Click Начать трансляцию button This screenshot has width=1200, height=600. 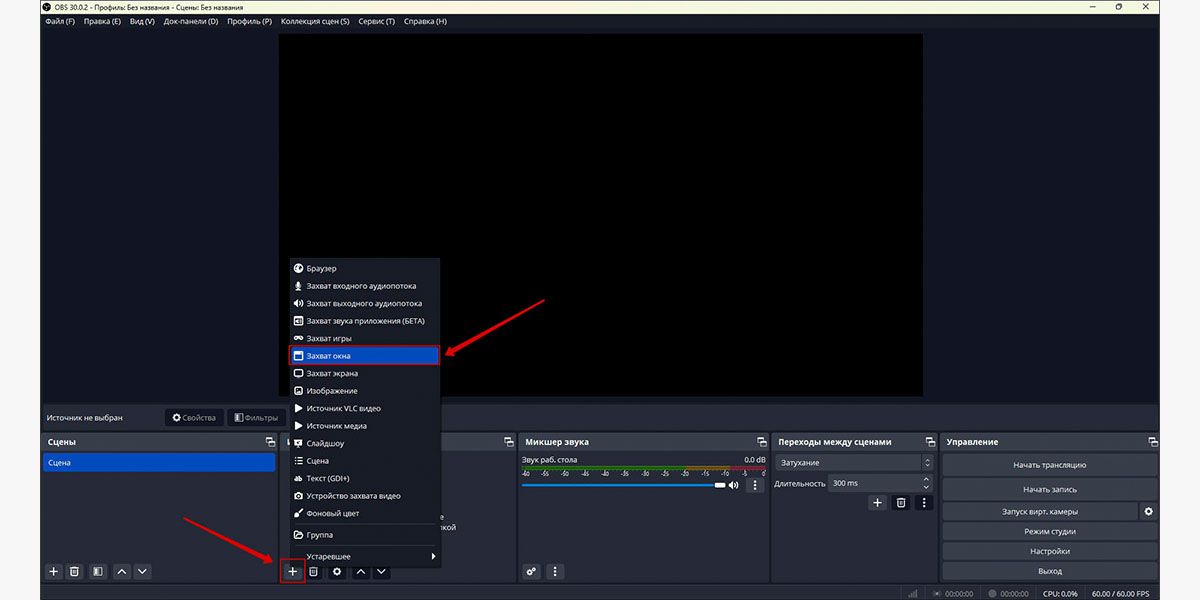pyautogui.click(x=1050, y=465)
